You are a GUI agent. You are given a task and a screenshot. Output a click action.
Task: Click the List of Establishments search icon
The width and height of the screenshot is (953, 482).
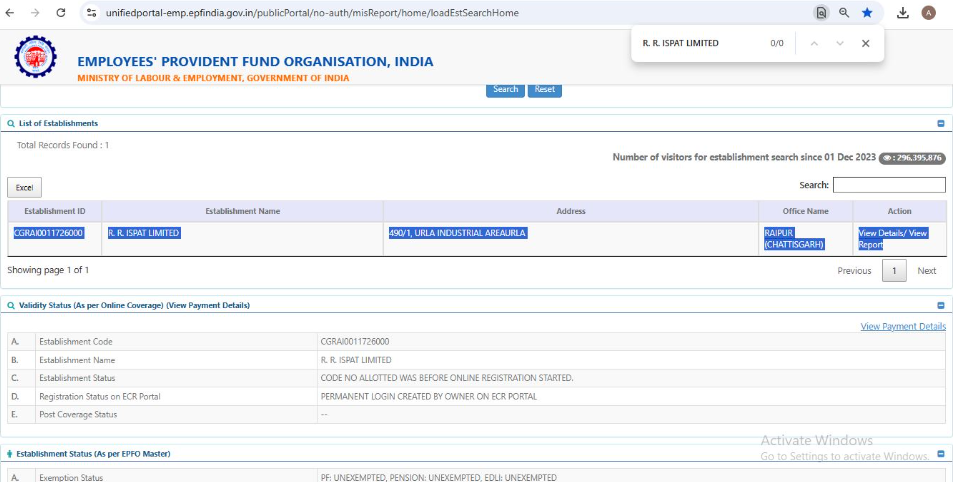pyautogui.click(x=11, y=123)
